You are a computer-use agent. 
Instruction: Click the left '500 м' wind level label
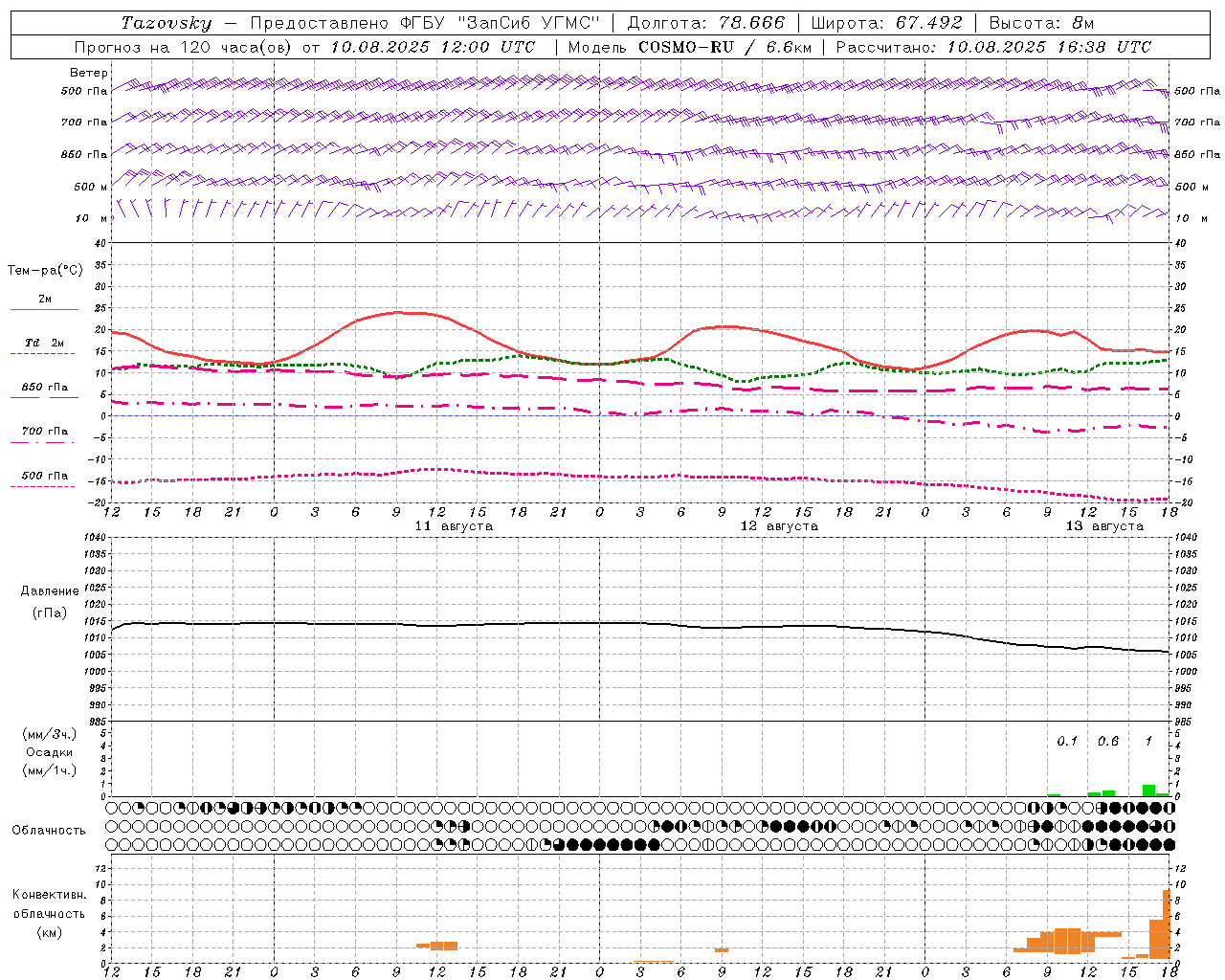pyautogui.click(x=91, y=187)
